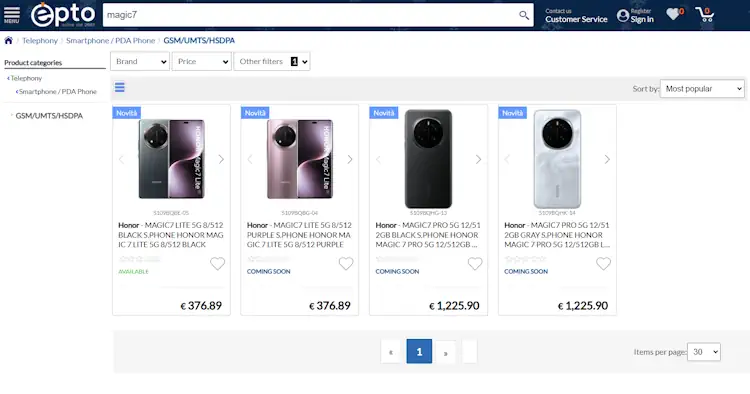Open MAGIC7 LITE 5G 8/512 PURPLE title
Viewport: 750px width, 394px height.
299,235
